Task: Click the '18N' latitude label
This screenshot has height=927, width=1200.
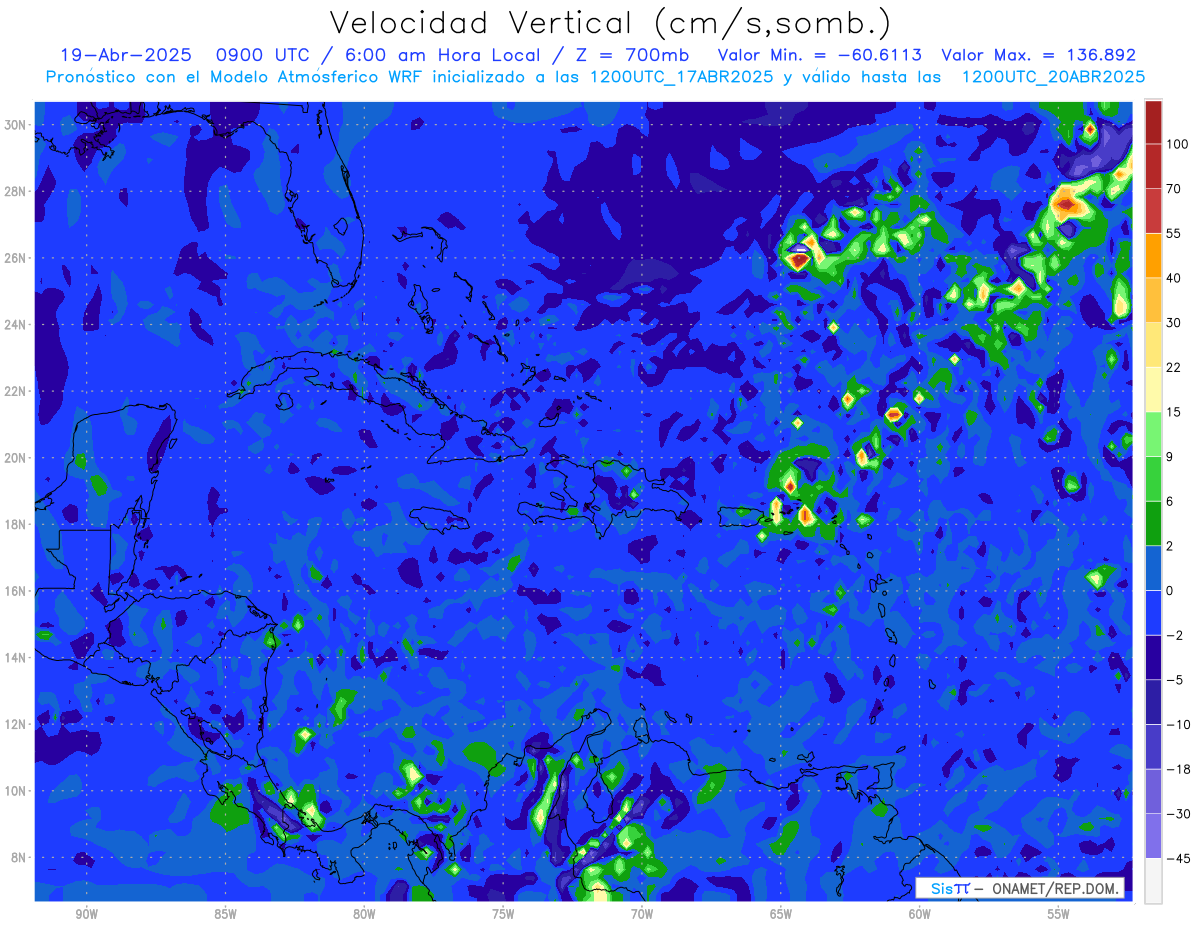Action: click(15, 524)
